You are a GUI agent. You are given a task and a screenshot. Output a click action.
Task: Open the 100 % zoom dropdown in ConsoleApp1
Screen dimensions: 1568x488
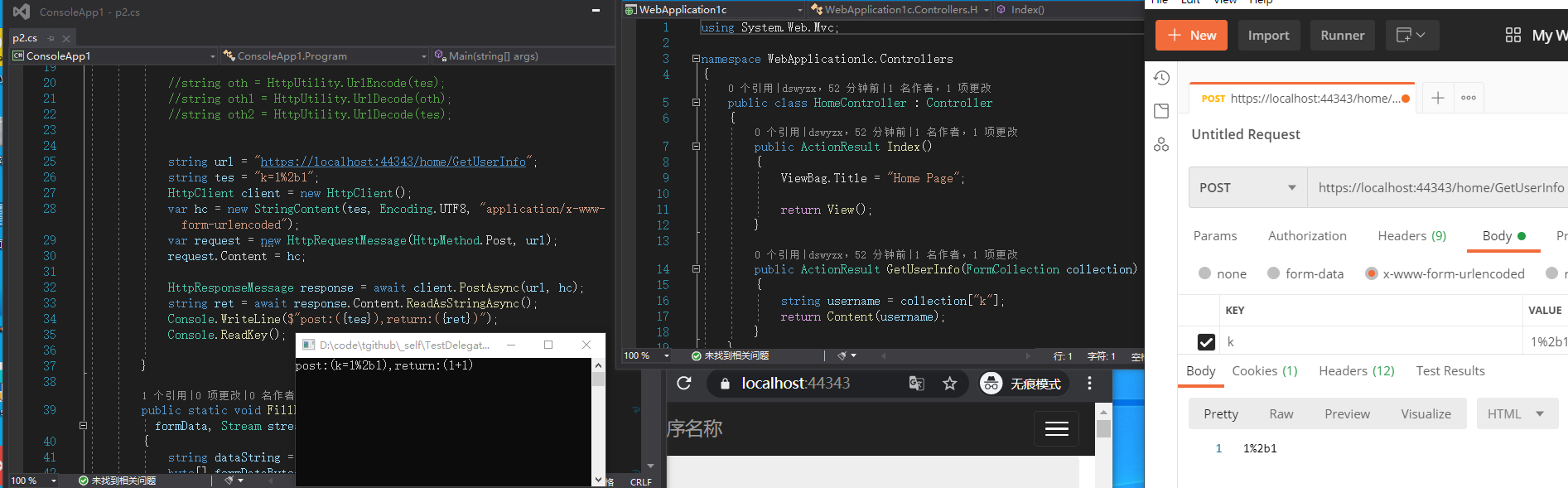click(55, 481)
